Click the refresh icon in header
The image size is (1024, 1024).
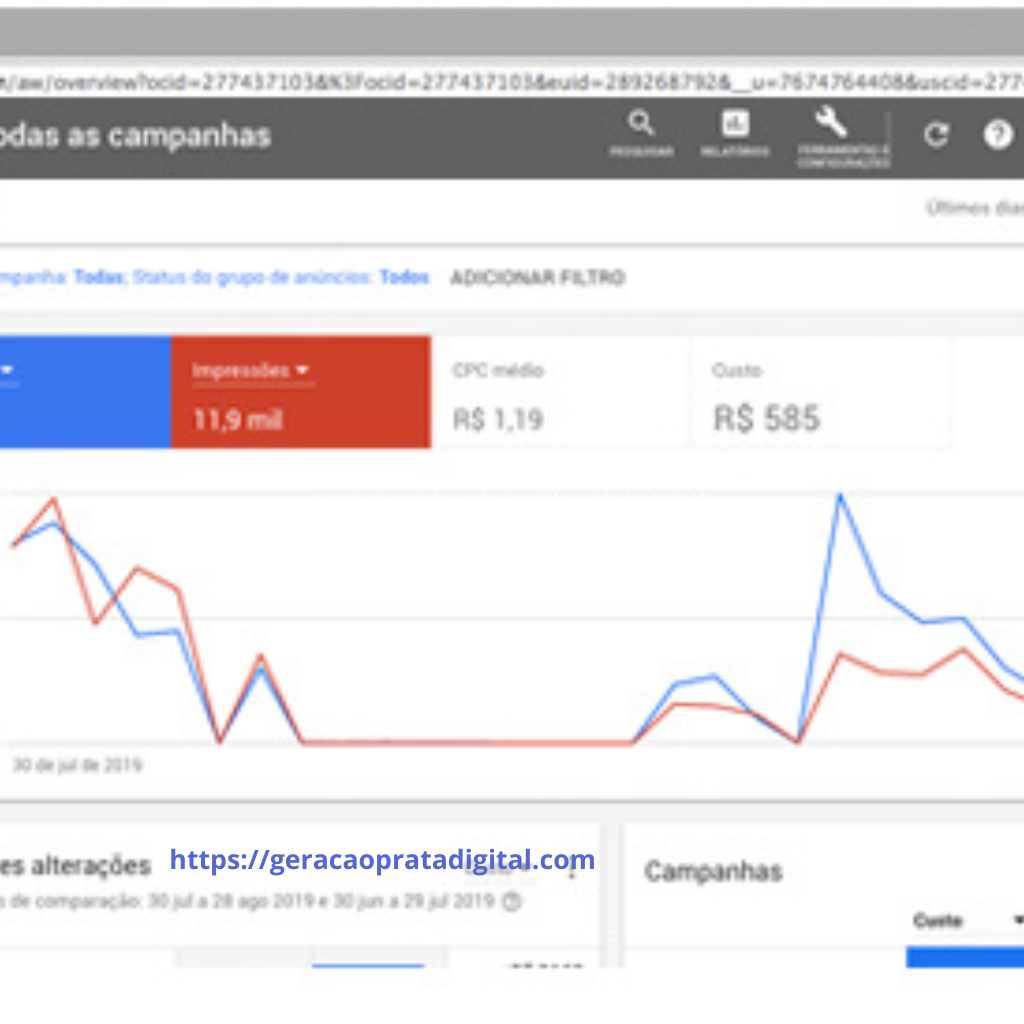pos(936,136)
